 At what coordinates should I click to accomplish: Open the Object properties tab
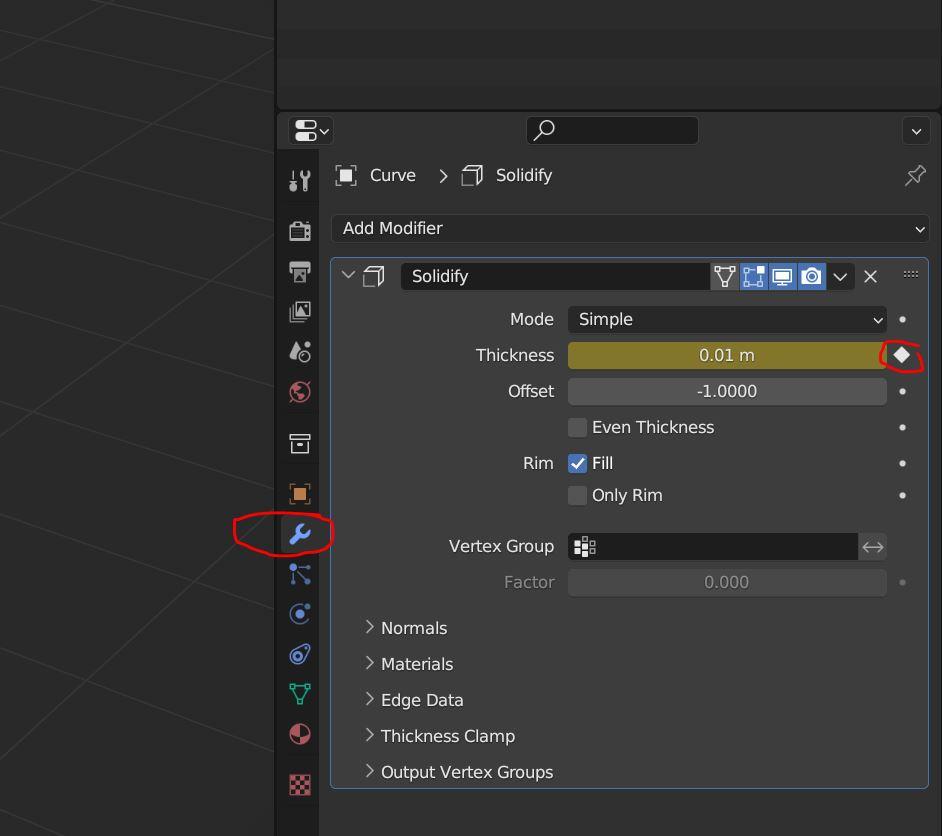(299, 494)
